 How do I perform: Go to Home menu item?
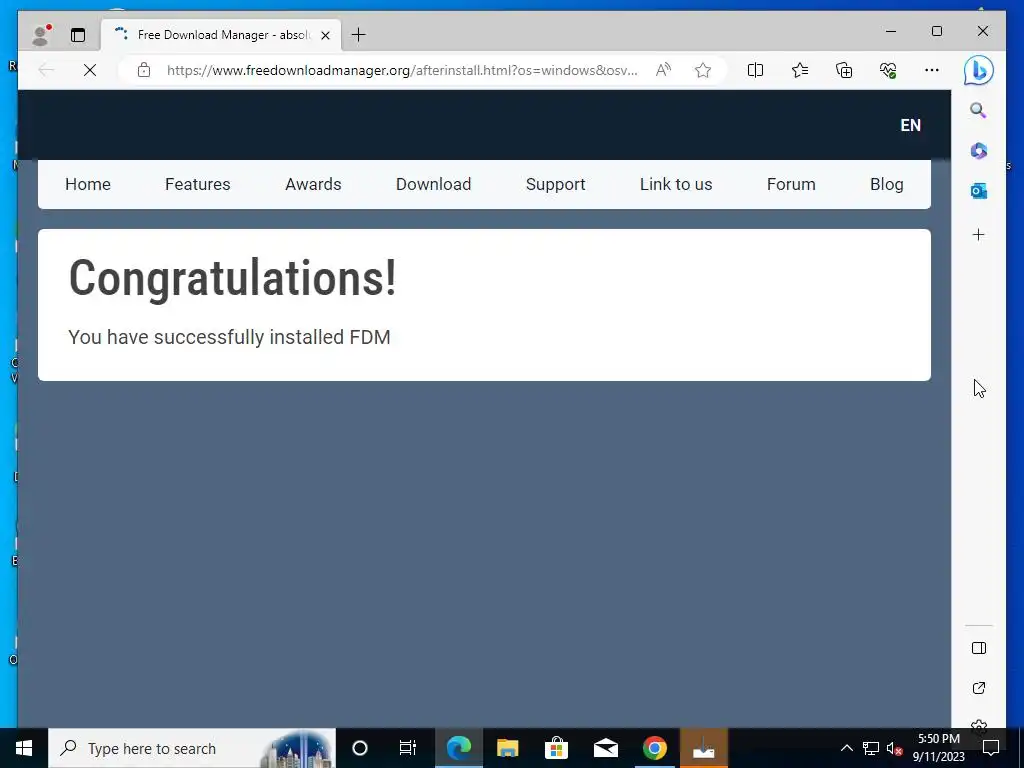pos(88,184)
